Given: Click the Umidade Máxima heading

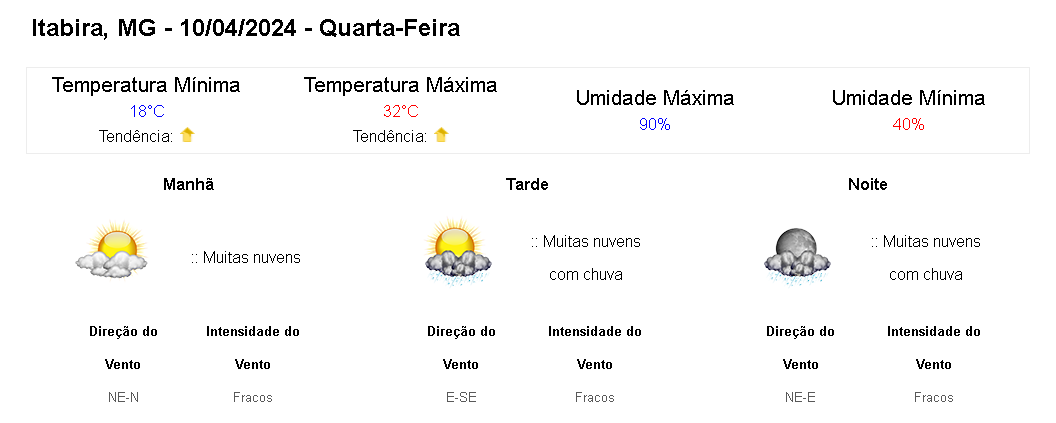Looking at the screenshot, I should [x=654, y=98].
